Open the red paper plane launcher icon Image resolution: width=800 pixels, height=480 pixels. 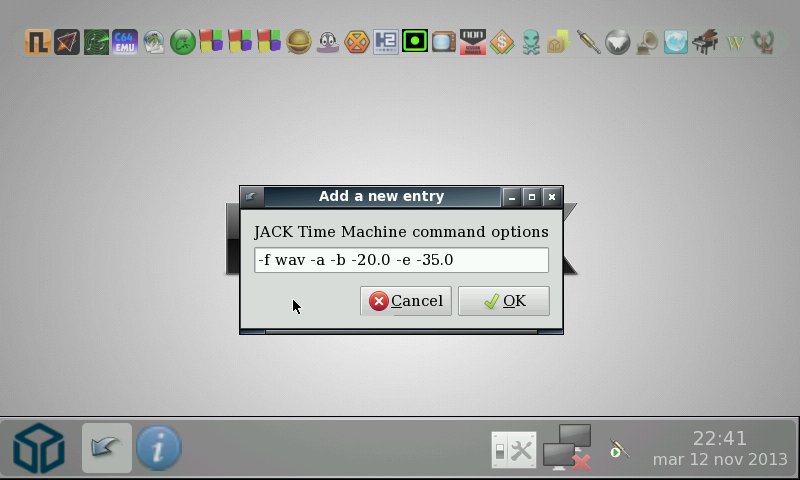[67, 42]
